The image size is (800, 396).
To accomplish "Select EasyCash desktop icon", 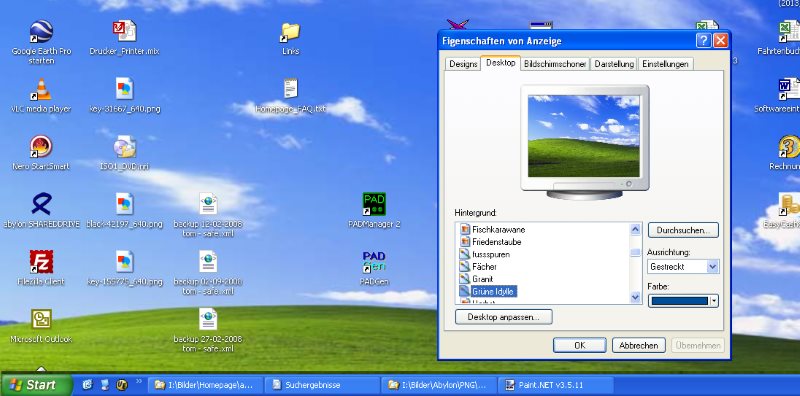I will coord(789,204).
